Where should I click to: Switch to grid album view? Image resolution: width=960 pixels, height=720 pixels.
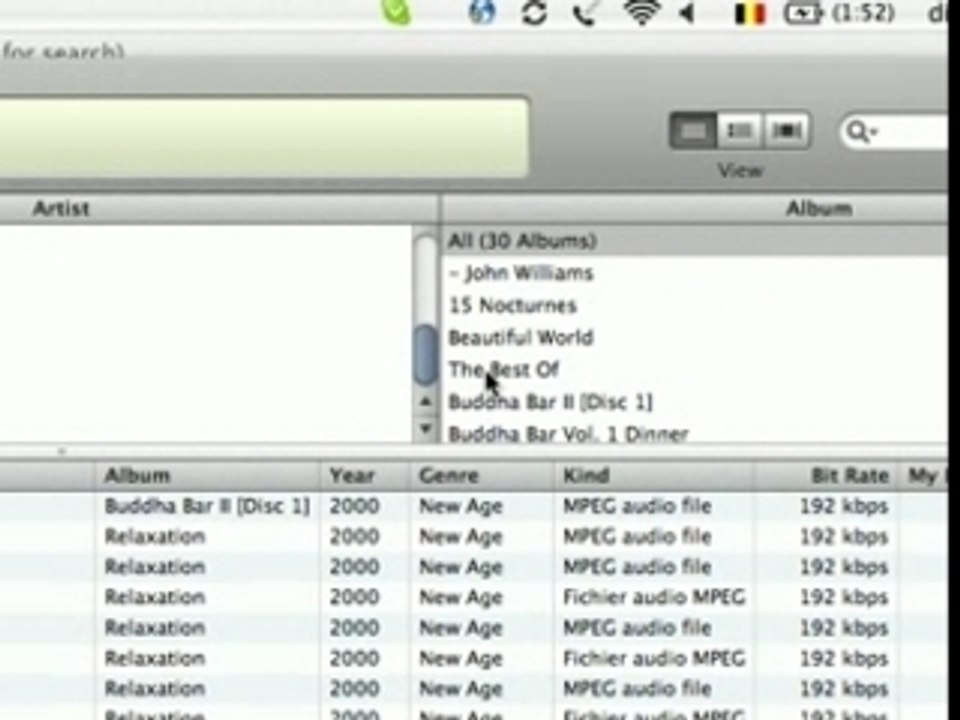coord(740,130)
